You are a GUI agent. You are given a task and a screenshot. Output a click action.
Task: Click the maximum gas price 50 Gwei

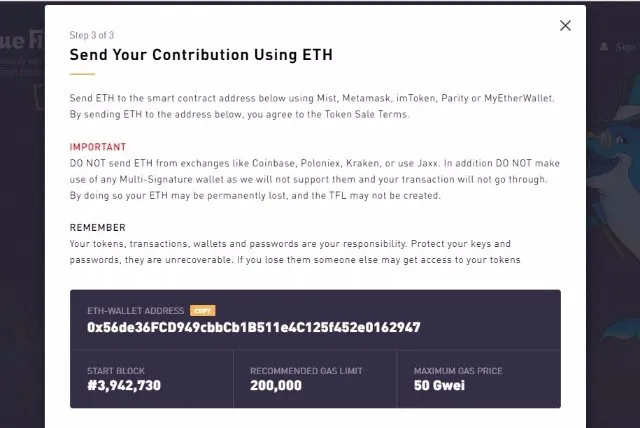[x=439, y=386]
